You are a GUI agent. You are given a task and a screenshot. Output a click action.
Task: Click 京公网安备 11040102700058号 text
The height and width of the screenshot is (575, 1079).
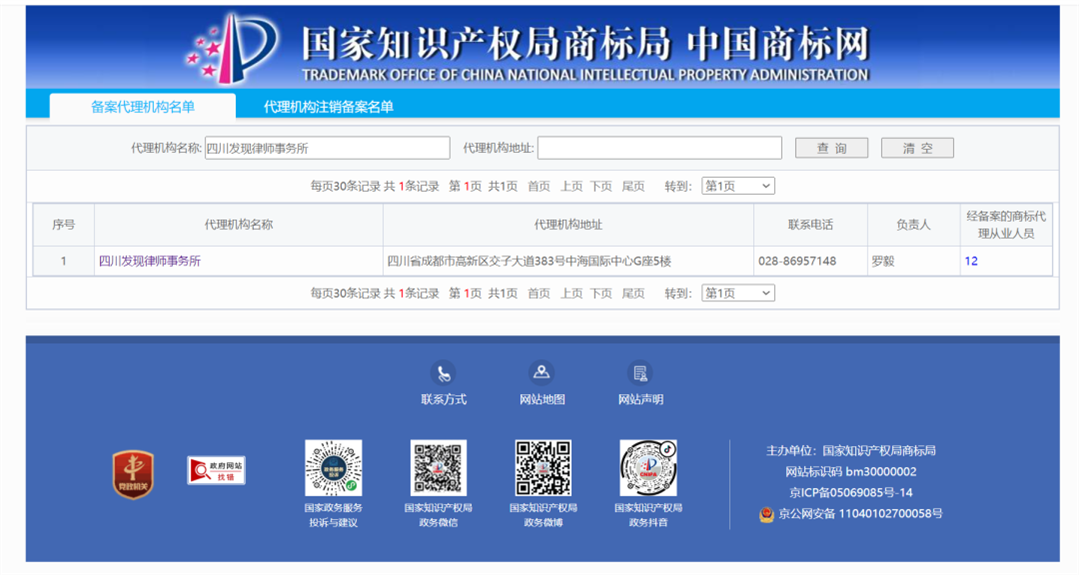point(860,514)
